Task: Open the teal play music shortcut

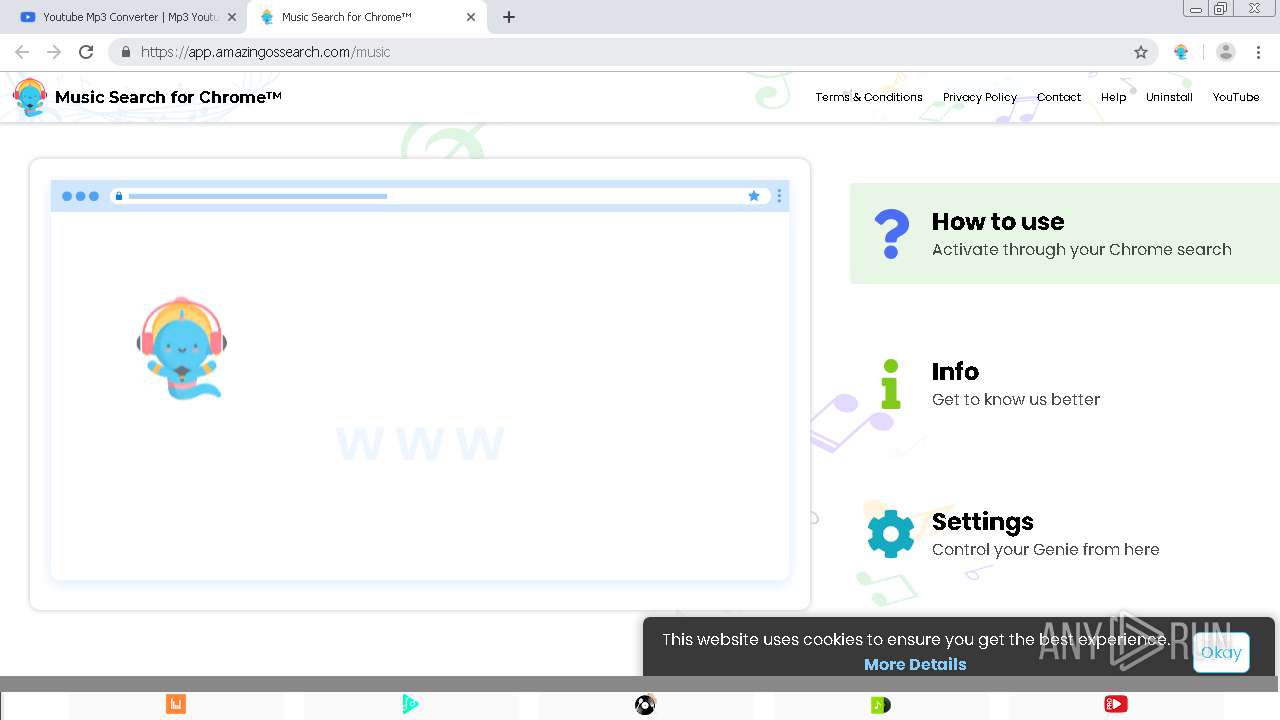Action: pyautogui.click(x=411, y=705)
